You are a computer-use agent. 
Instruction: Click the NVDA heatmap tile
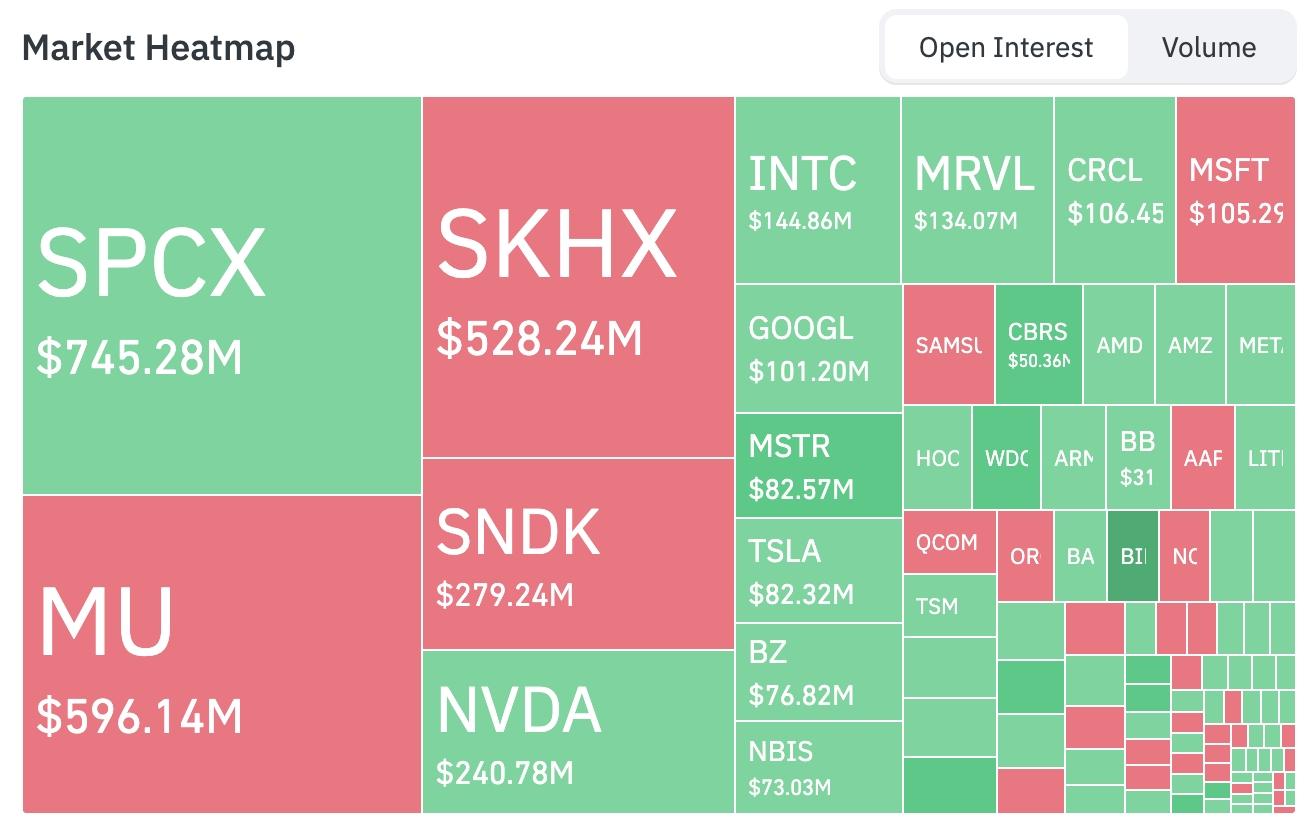[x=578, y=732]
